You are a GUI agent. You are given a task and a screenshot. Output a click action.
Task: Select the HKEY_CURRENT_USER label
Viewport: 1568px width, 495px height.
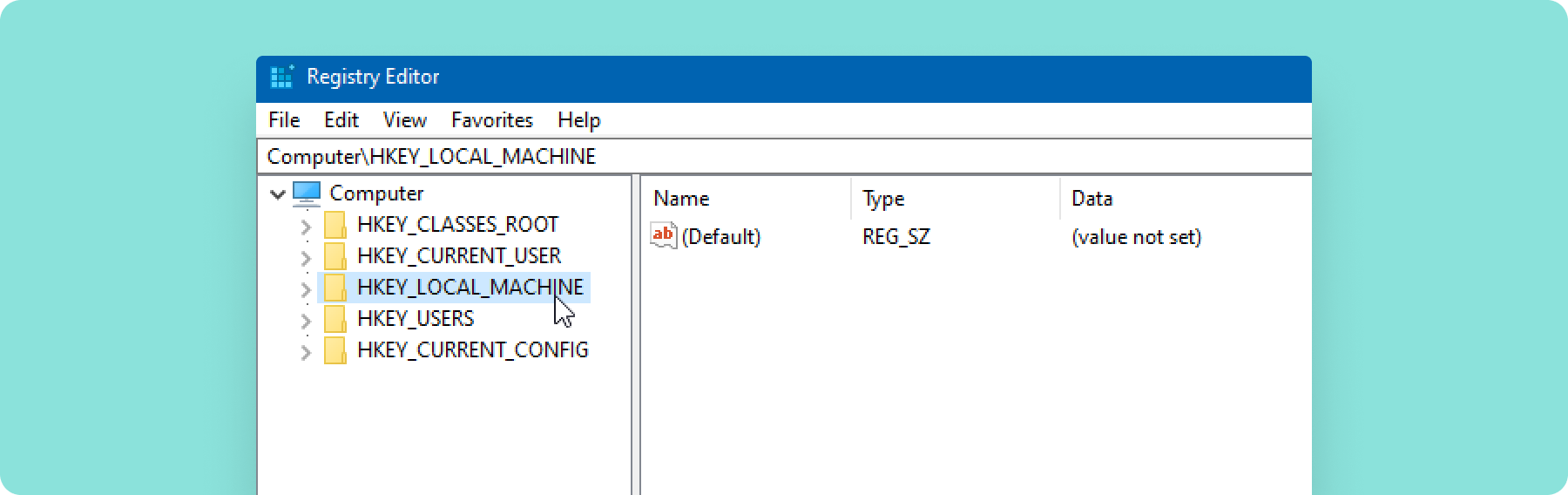459,256
